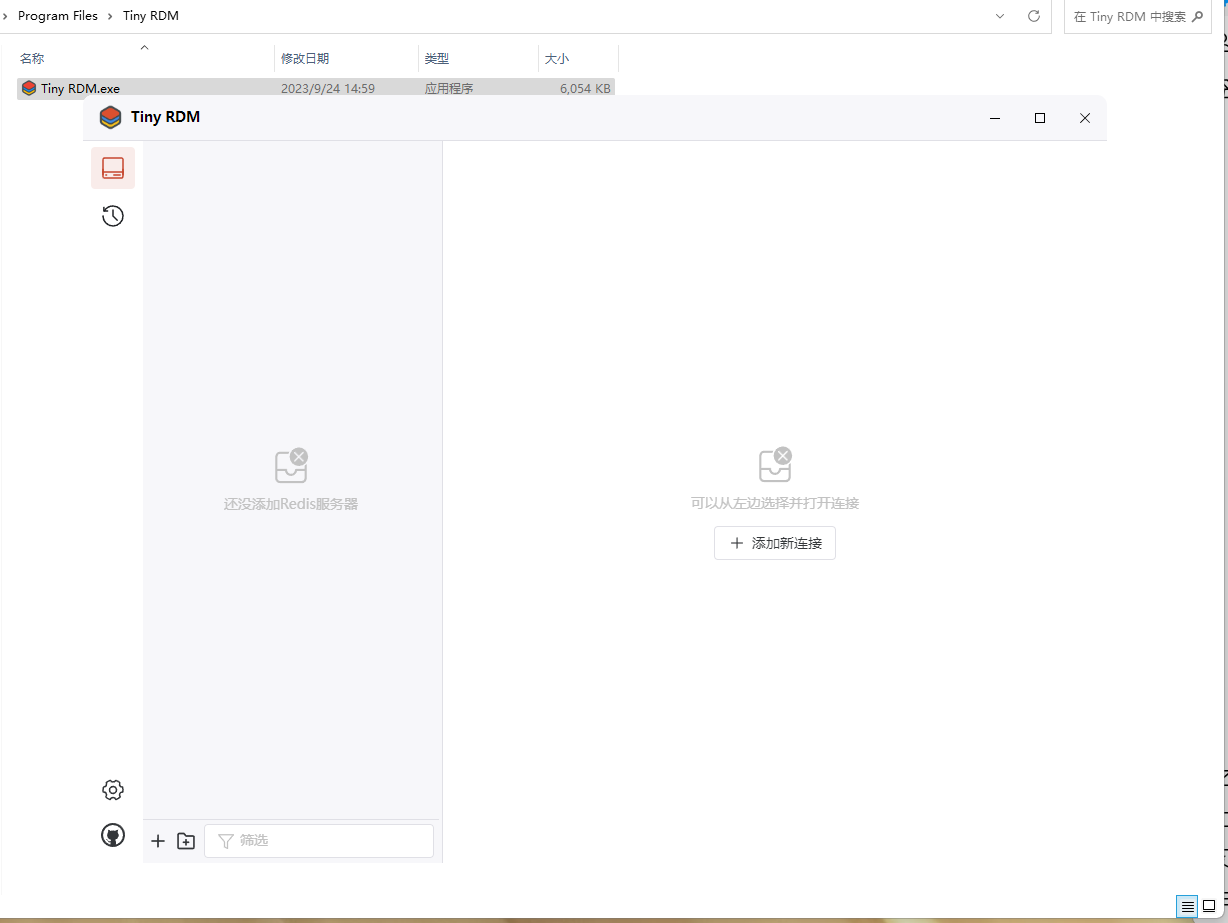Click the filter funnel icon in the filter box
The height and width of the screenshot is (923, 1228).
226,841
